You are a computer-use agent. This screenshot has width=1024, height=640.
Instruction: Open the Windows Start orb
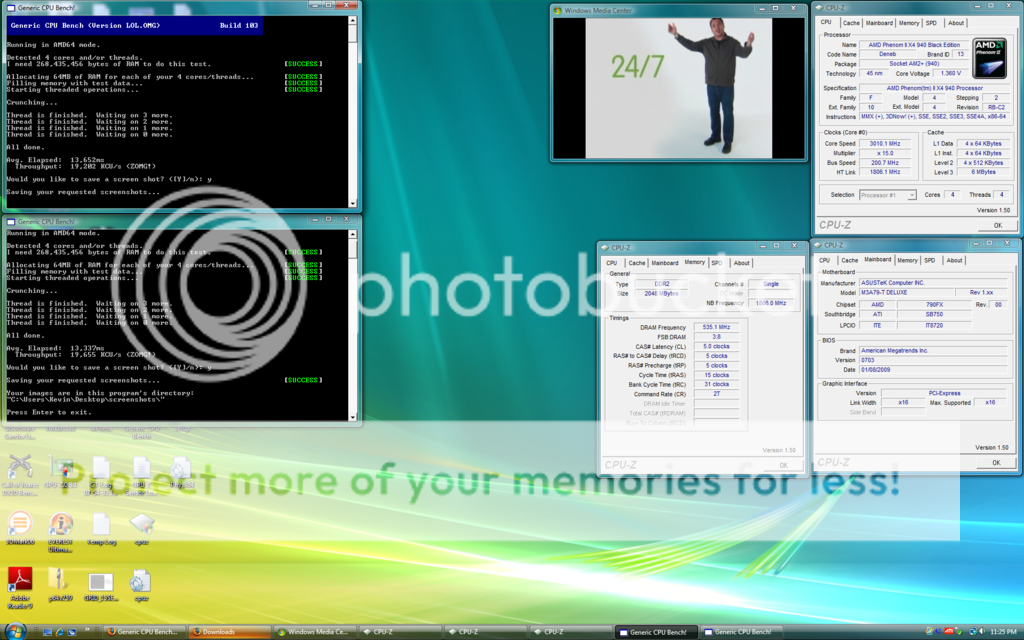[14, 630]
